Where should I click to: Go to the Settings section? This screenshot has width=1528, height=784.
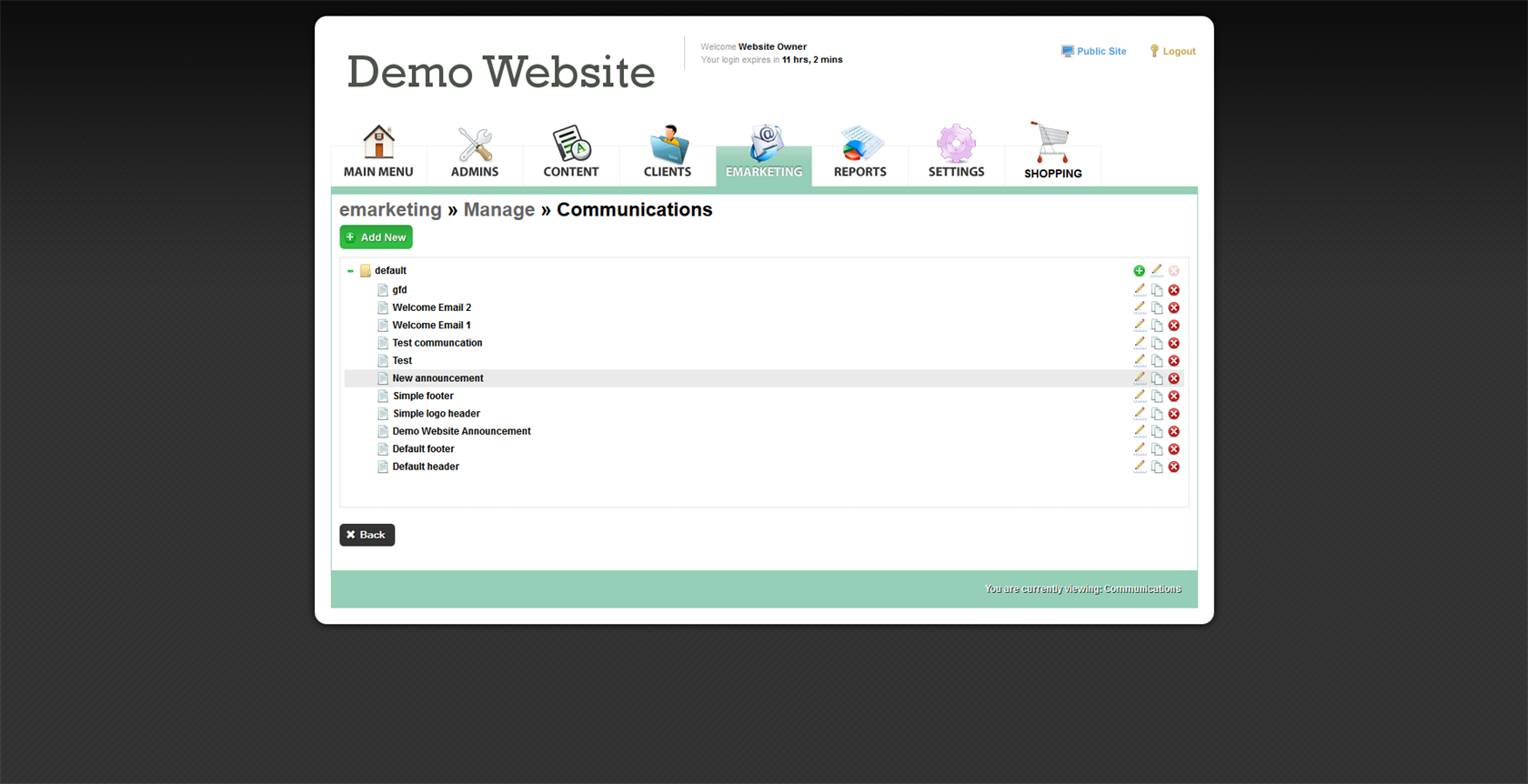point(956,153)
